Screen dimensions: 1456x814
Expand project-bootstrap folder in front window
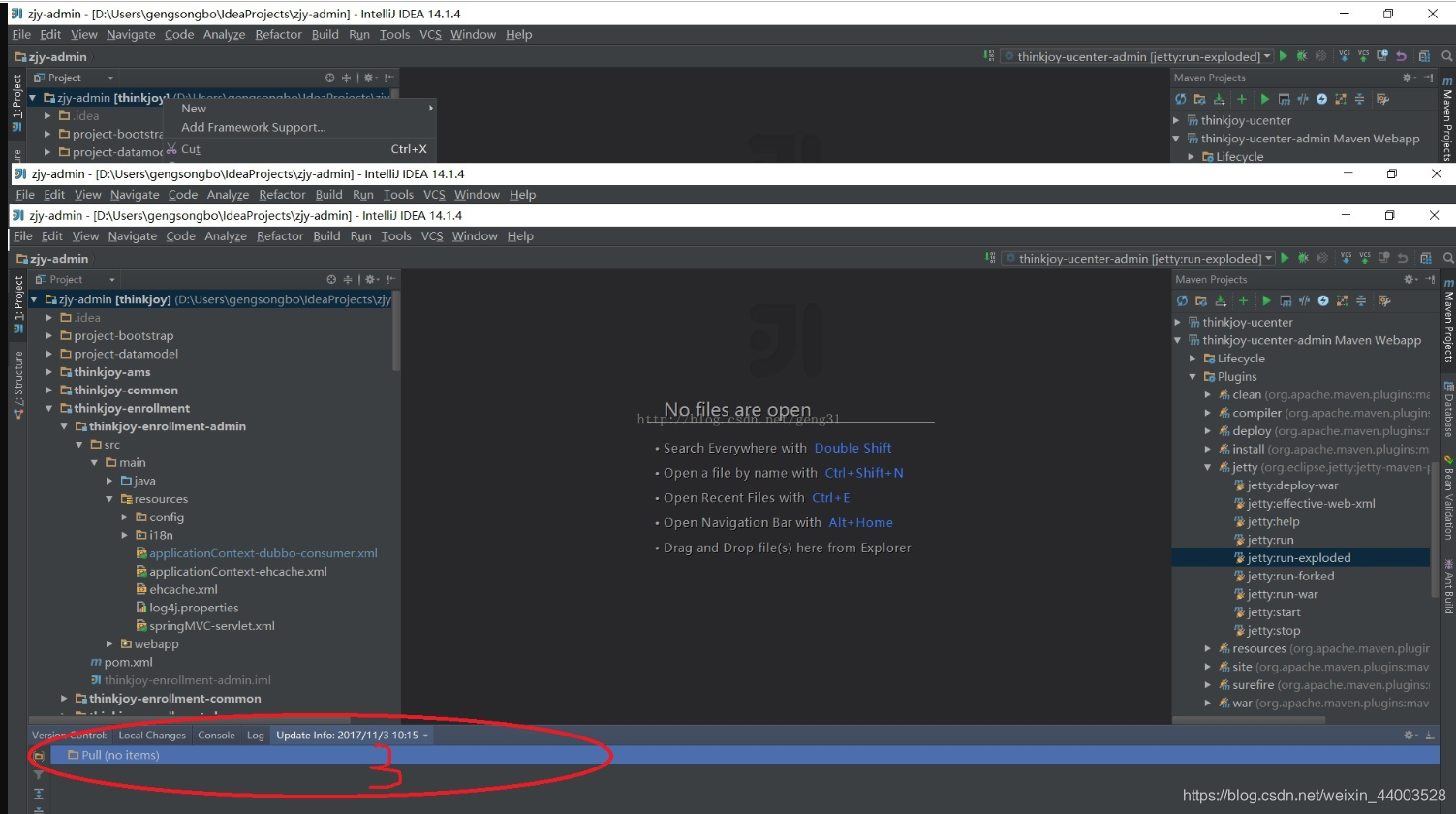click(49, 335)
